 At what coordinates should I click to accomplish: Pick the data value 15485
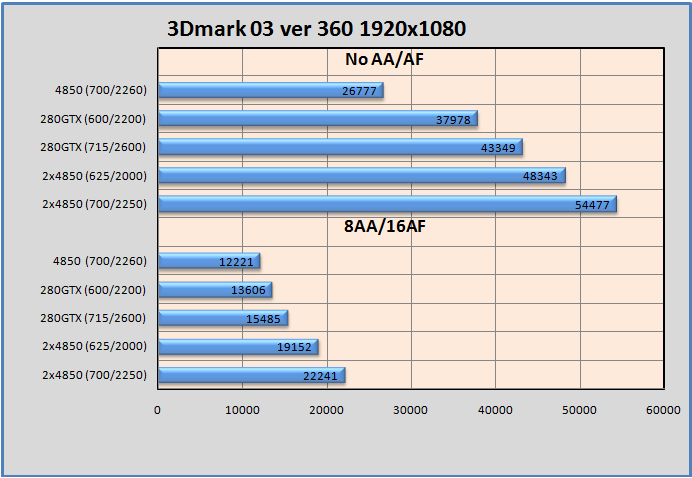(263, 319)
